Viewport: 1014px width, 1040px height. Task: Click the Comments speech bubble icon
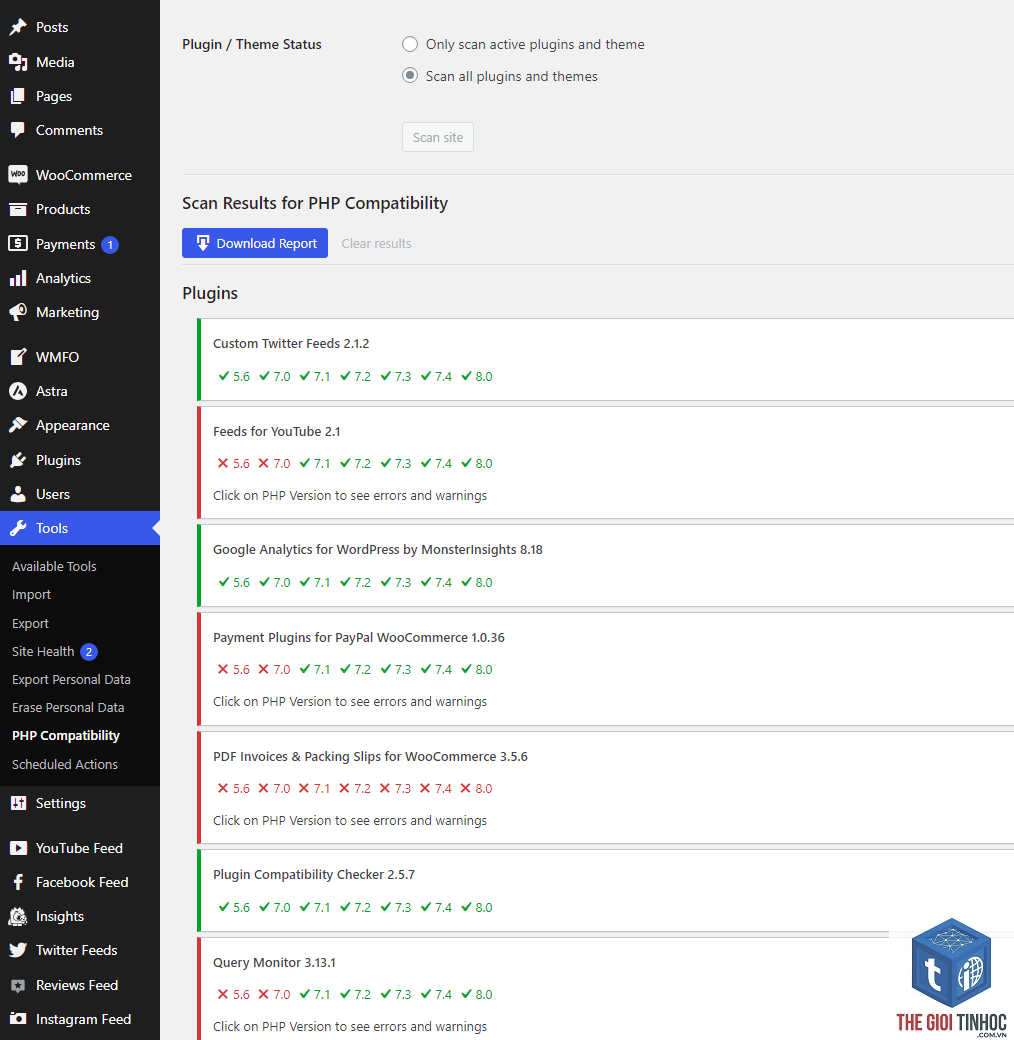click(18, 130)
